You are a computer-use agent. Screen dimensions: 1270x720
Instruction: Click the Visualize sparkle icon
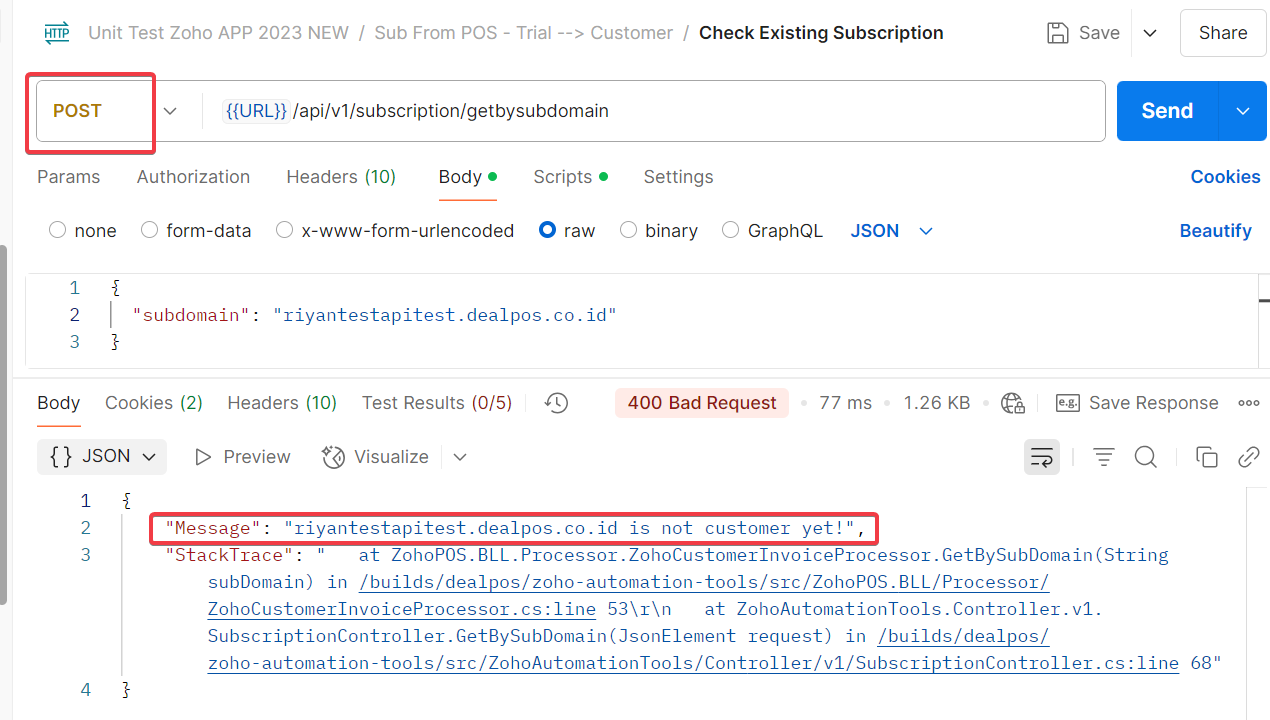[x=333, y=457]
